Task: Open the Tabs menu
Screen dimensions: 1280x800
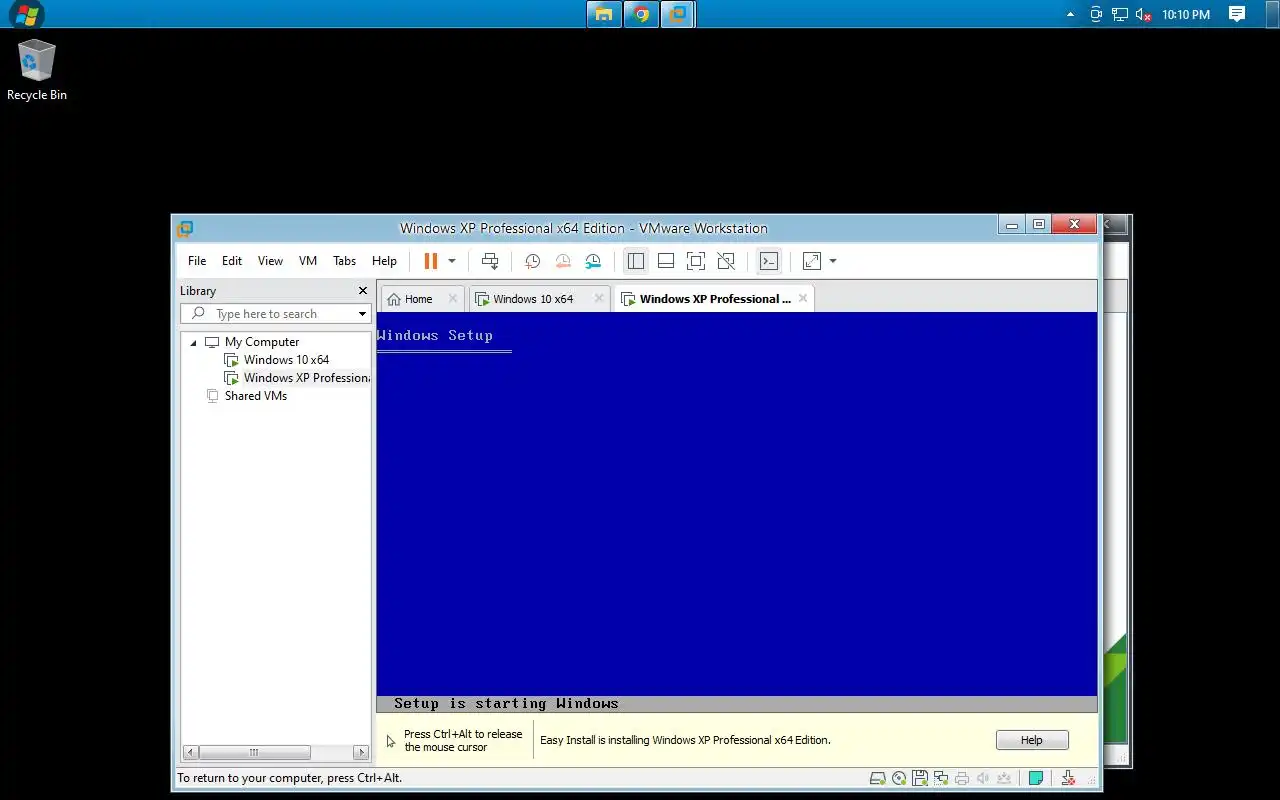Action: tap(344, 261)
